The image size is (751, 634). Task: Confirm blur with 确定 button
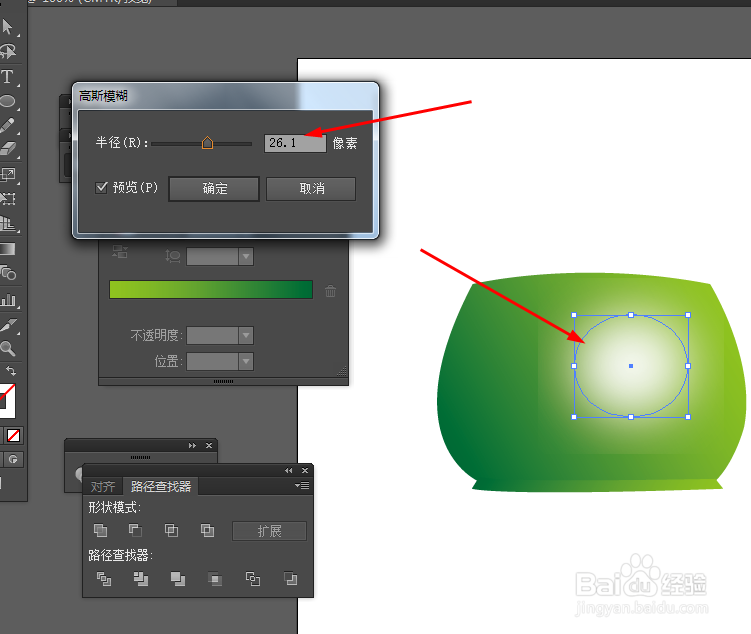(214, 189)
